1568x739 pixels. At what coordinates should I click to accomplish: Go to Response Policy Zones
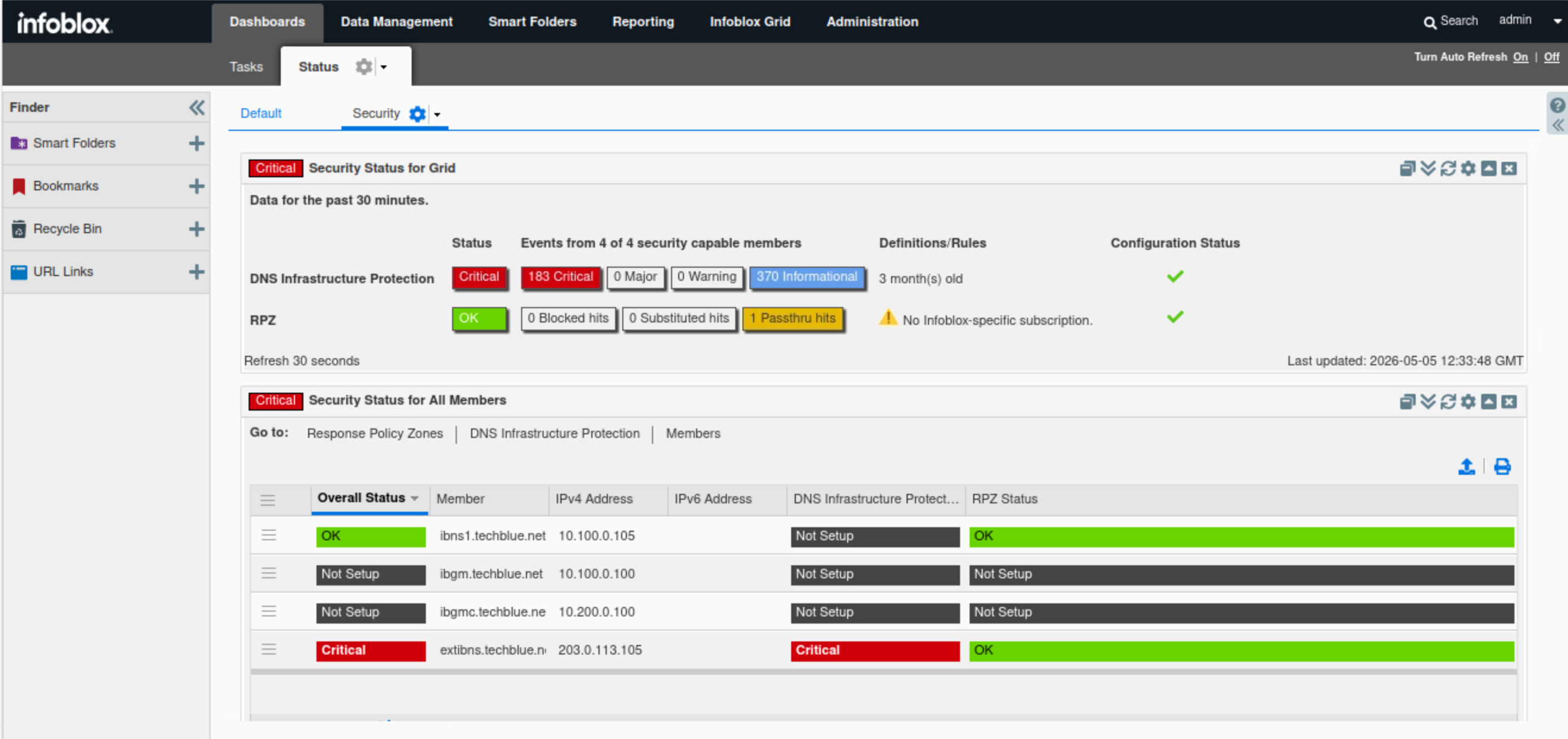click(374, 433)
